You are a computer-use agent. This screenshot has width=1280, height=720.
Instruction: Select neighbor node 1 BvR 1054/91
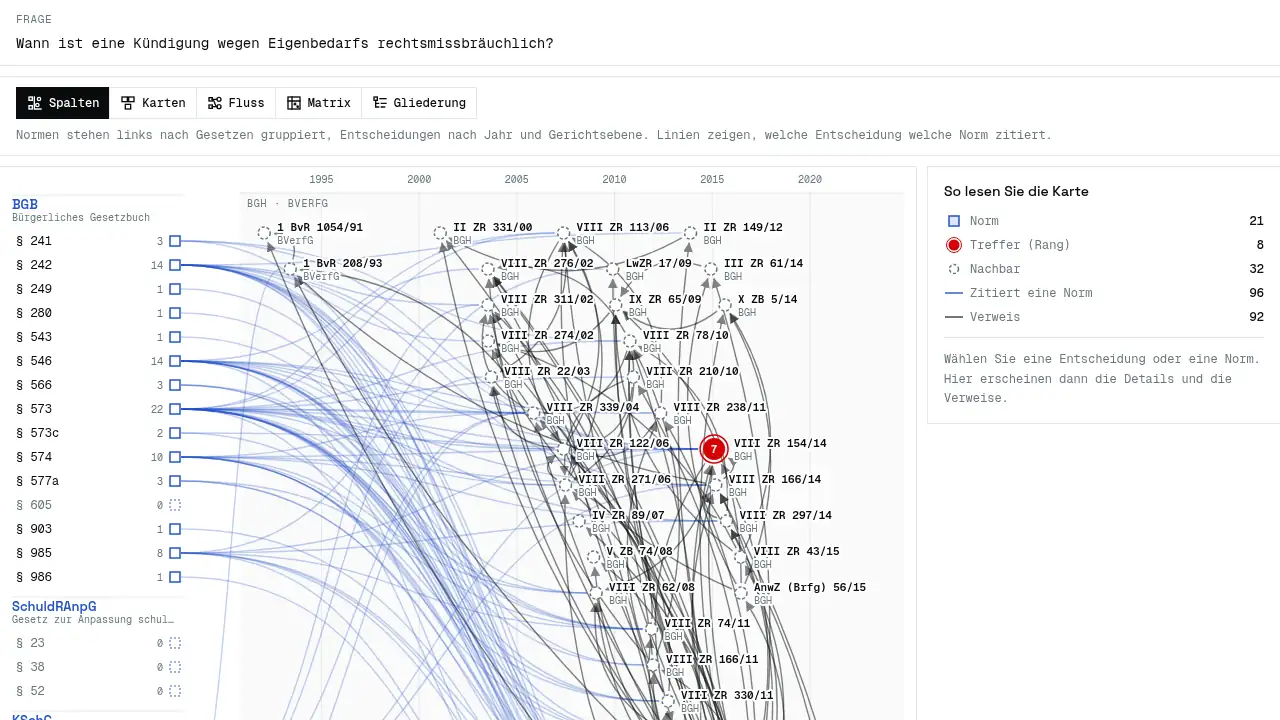pos(264,233)
